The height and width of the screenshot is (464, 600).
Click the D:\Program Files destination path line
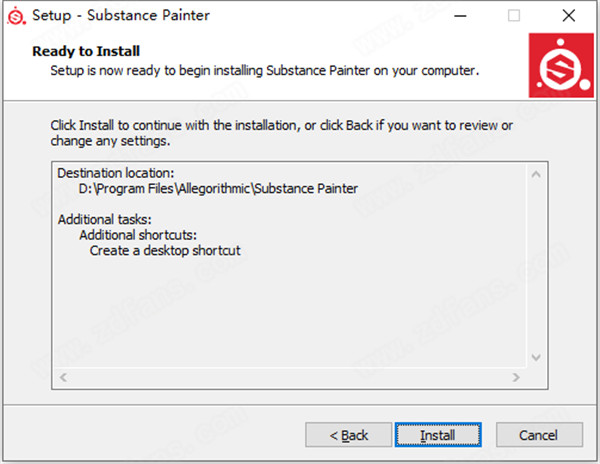point(218,189)
